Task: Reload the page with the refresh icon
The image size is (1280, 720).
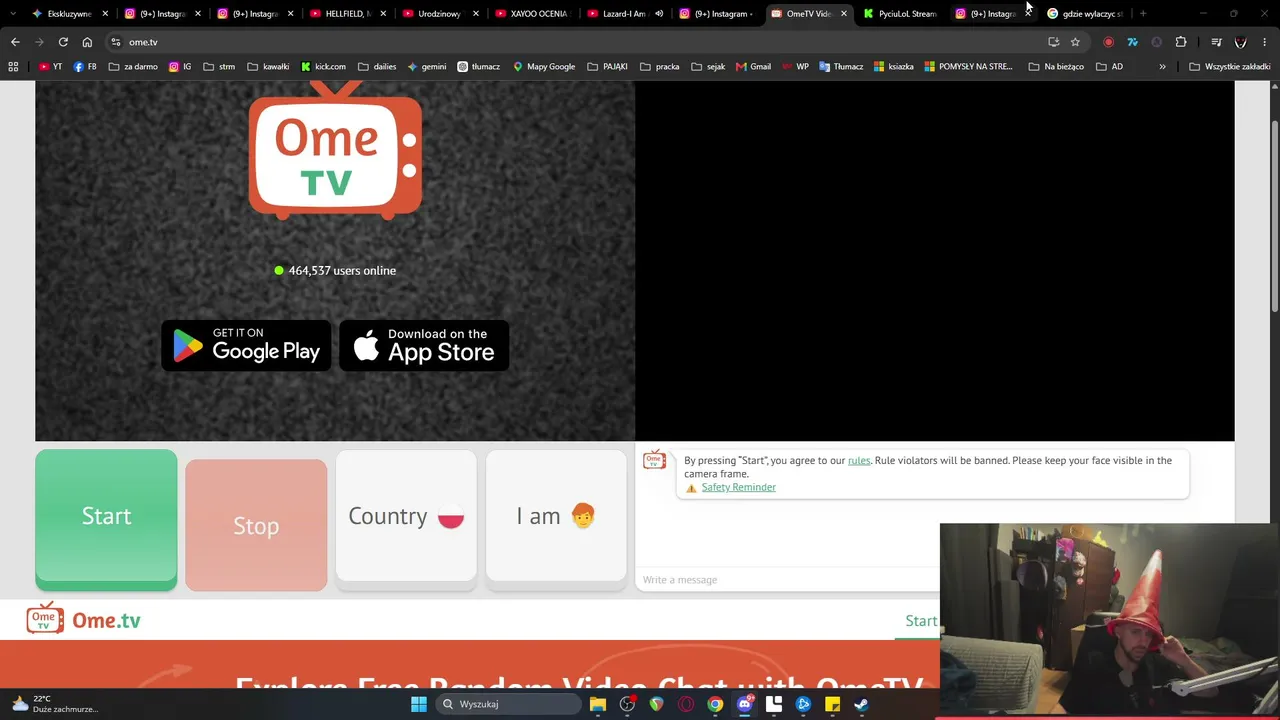Action: (x=63, y=42)
